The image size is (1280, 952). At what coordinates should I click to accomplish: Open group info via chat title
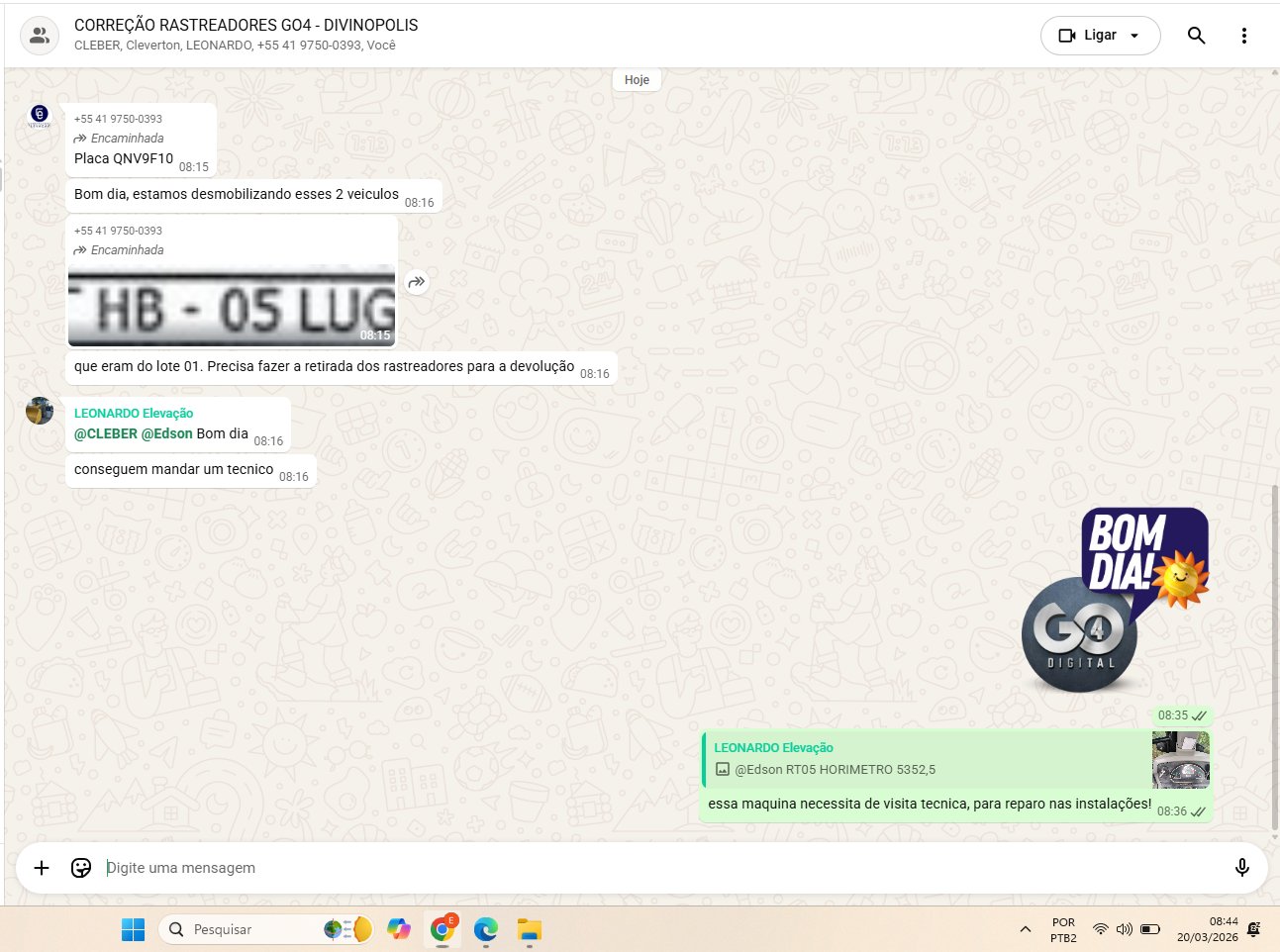[x=246, y=26]
